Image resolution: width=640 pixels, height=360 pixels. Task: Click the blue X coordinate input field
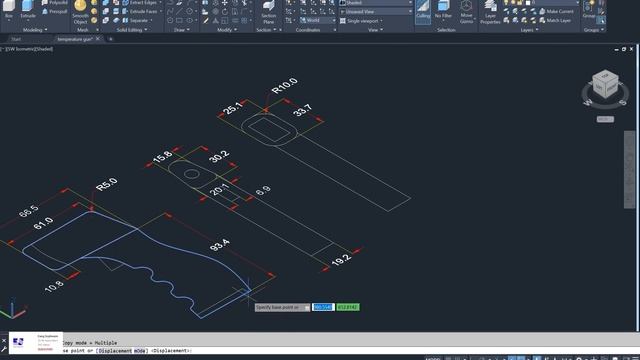tap(323, 307)
